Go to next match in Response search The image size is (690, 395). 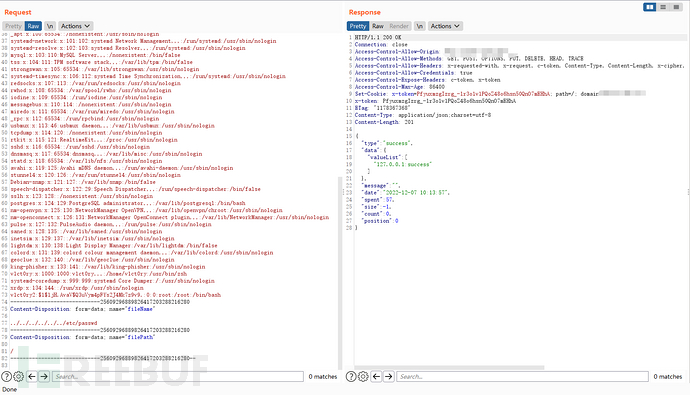coord(389,377)
